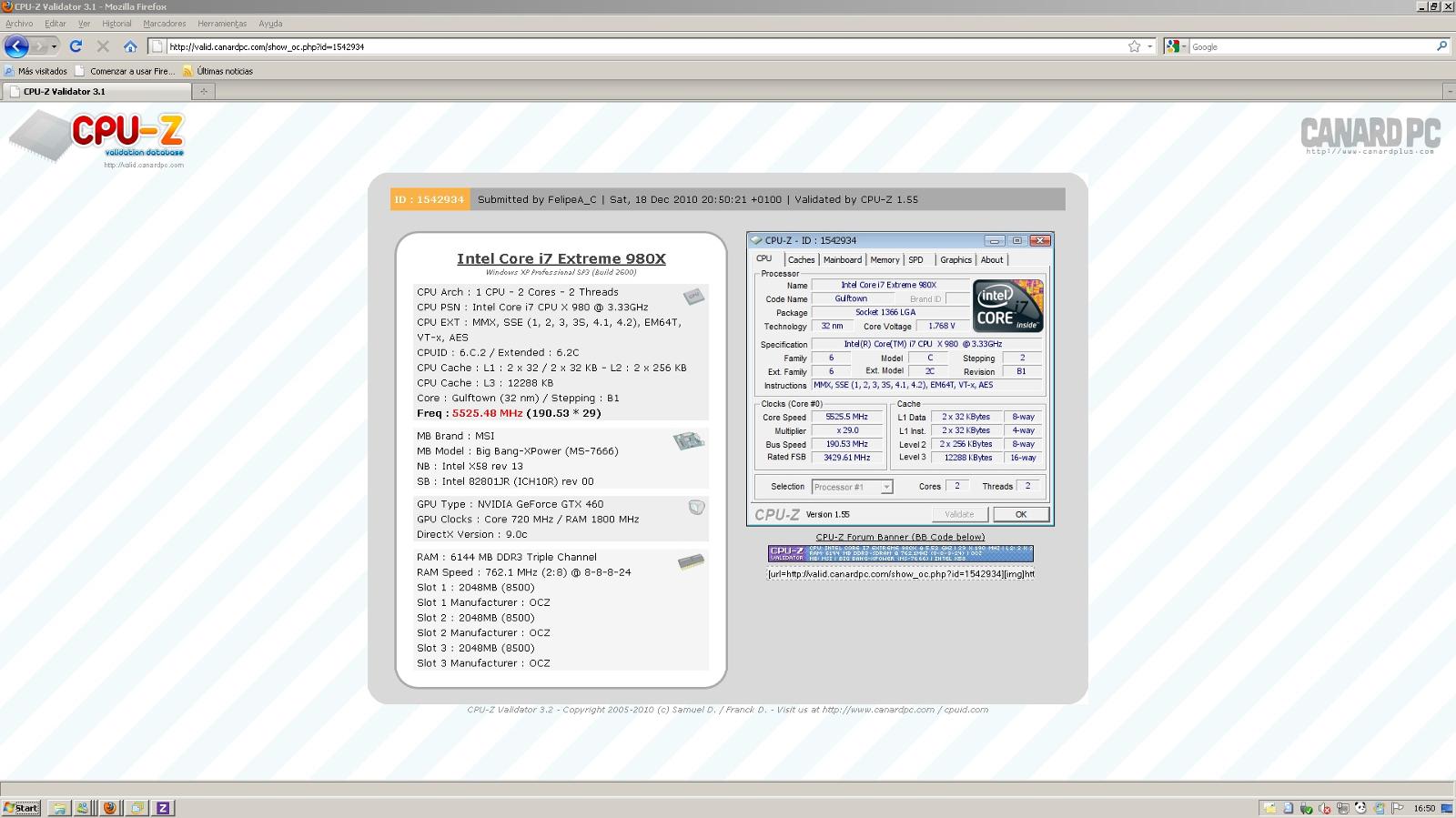Click the muted volume icon in tray
1456x818 pixels.
(1325, 808)
